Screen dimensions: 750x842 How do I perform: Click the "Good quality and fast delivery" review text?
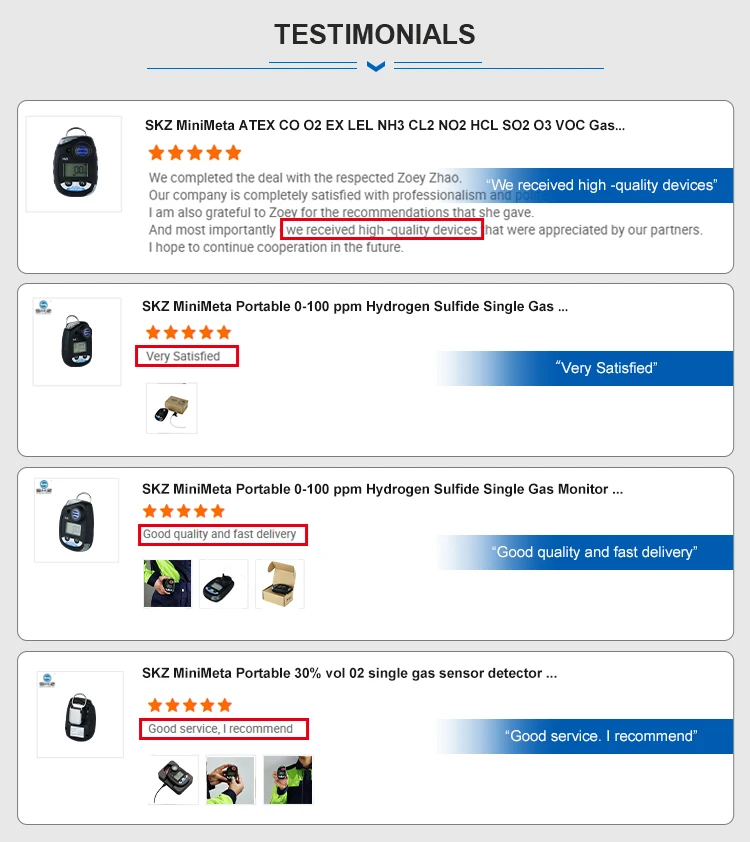click(220, 535)
